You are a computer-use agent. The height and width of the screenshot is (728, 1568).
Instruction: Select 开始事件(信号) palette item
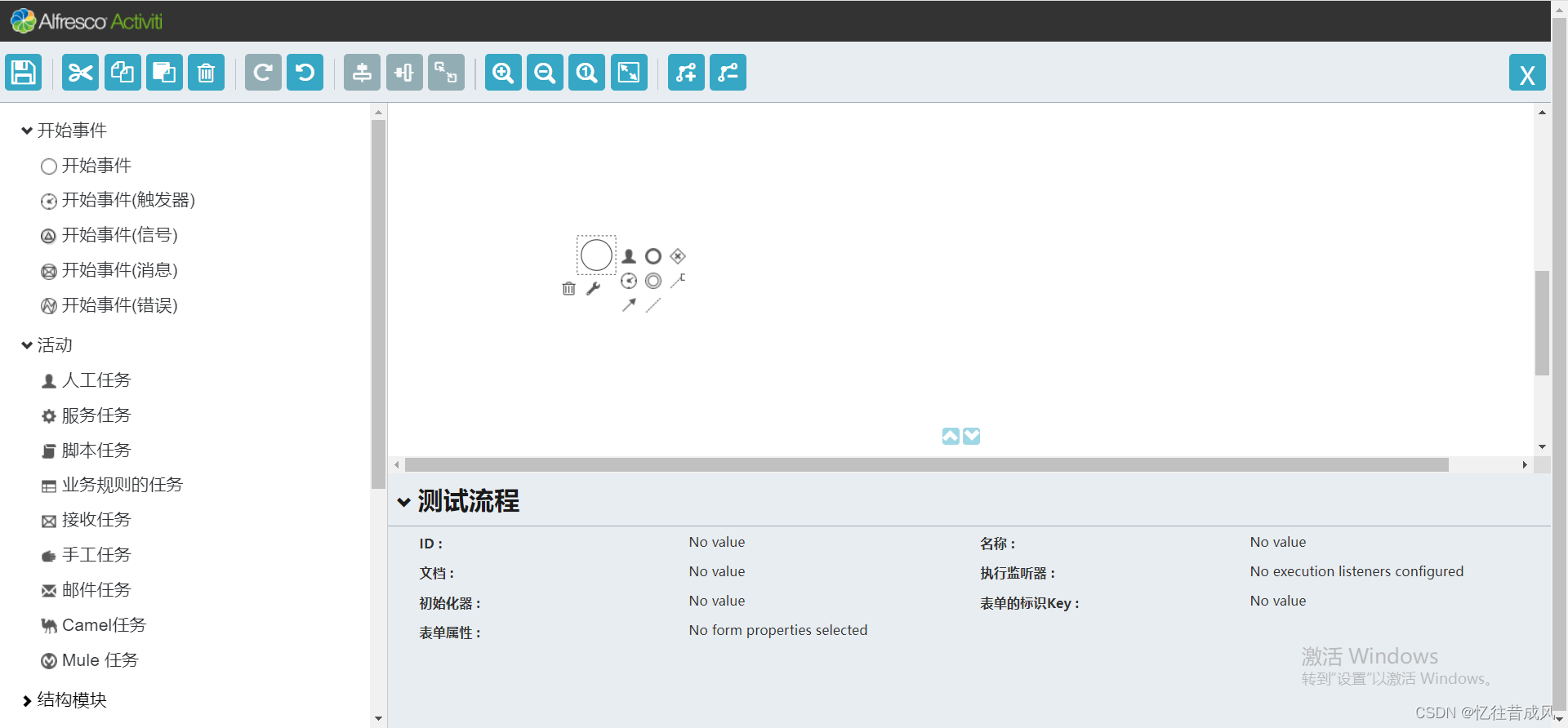pyautogui.click(x=109, y=235)
